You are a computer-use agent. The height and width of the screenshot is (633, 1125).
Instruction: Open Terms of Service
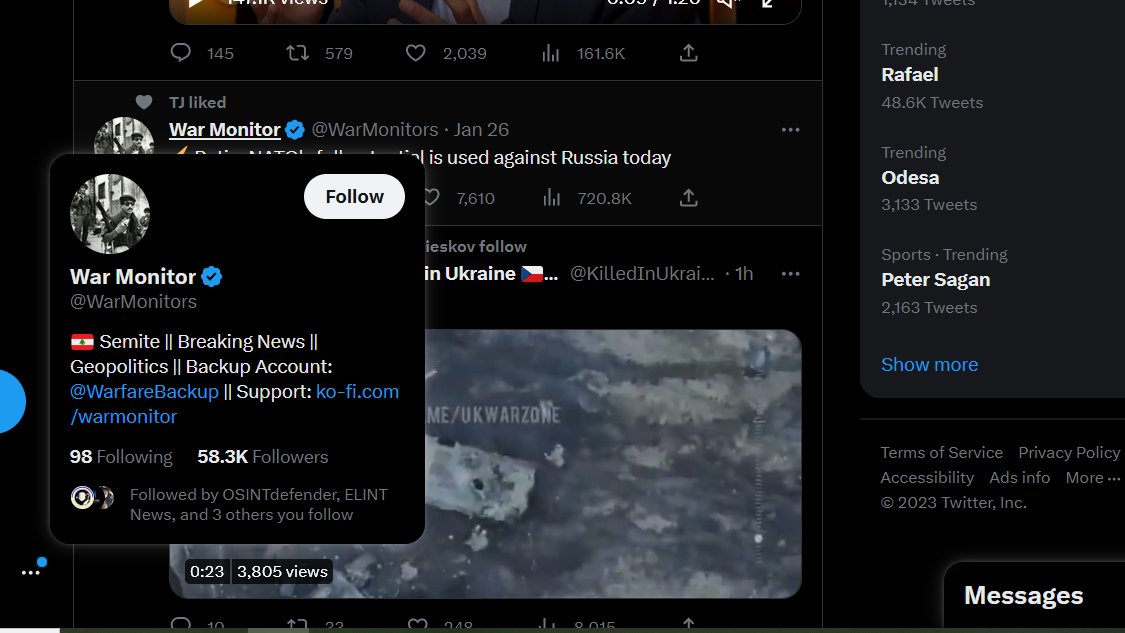[x=941, y=453]
